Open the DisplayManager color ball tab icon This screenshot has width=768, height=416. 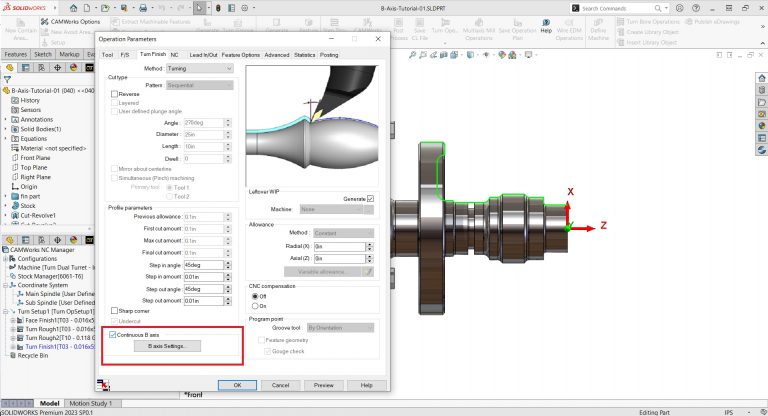[73, 68]
